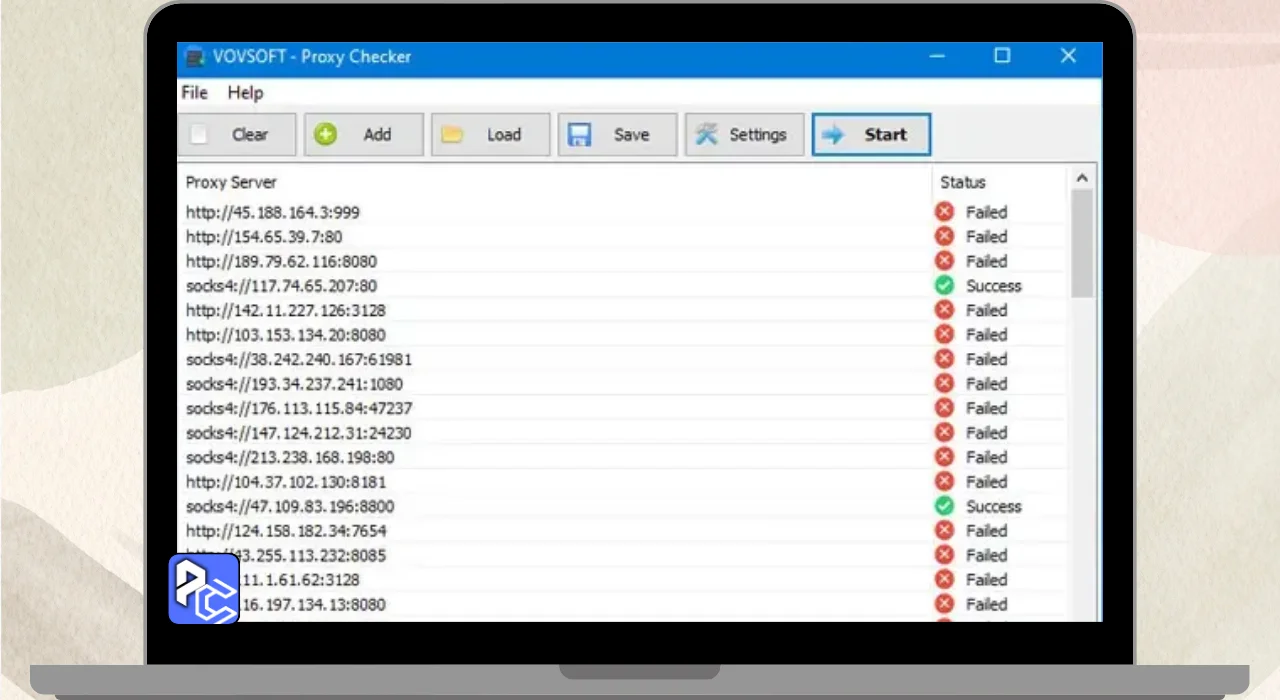The width and height of the screenshot is (1280, 700).
Task: Click the blank page icon on Clear
Action: pyautogui.click(x=200, y=134)
